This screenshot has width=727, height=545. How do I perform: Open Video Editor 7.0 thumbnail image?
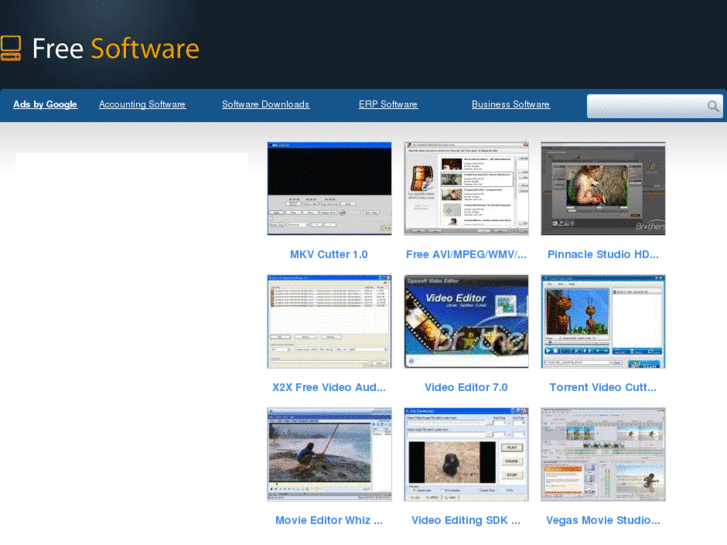click(x=466, y=321)
